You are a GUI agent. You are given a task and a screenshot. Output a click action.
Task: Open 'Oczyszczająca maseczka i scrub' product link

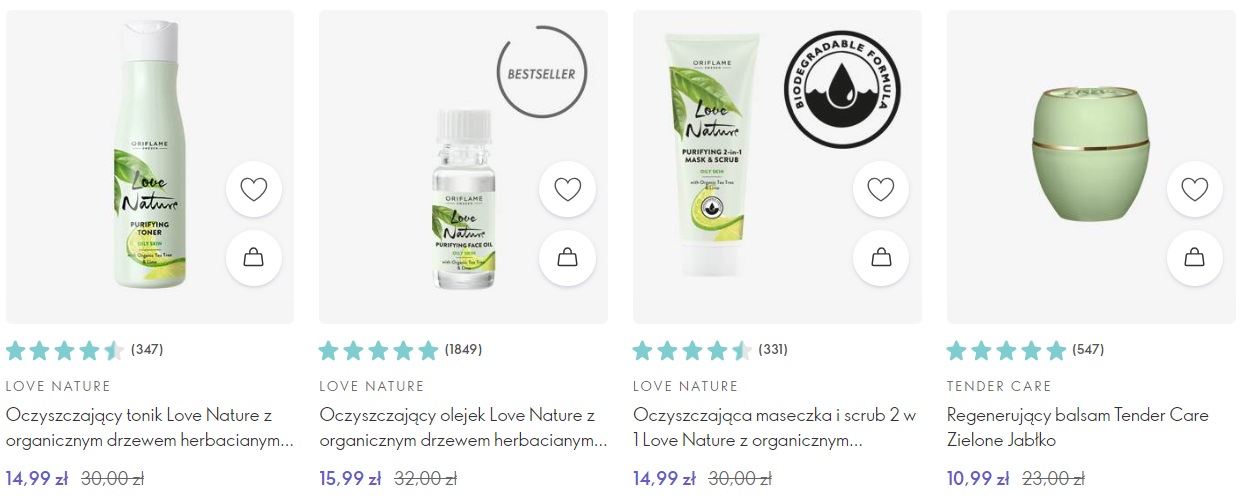pyautogui.click(x=776, y=427)
